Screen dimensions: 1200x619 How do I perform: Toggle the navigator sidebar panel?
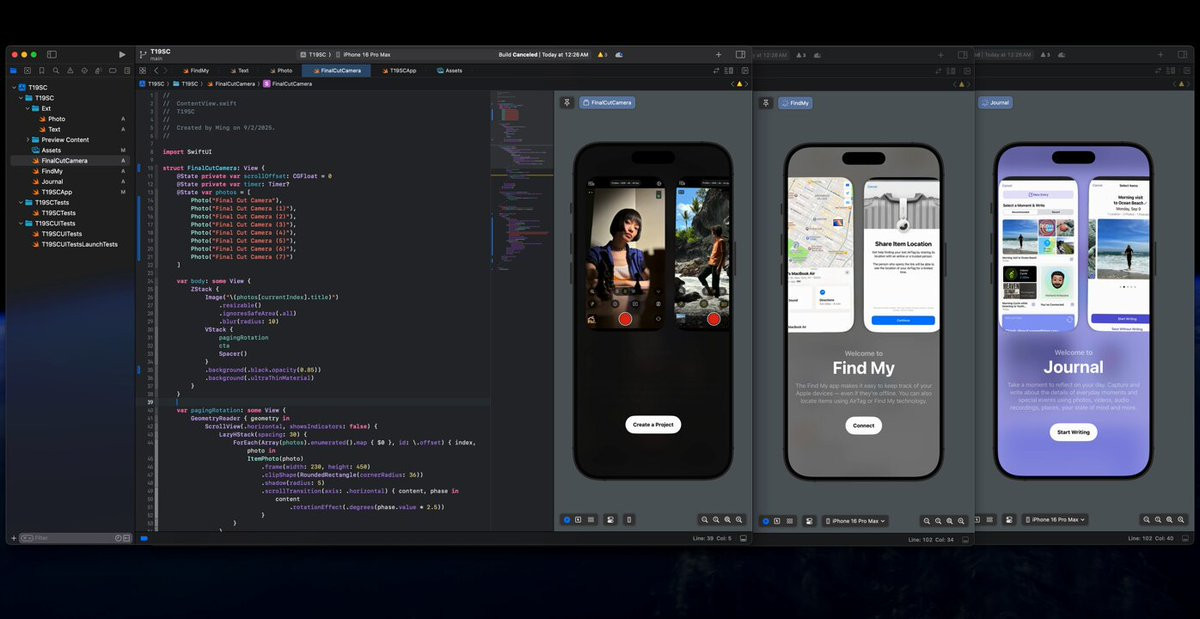52,54
